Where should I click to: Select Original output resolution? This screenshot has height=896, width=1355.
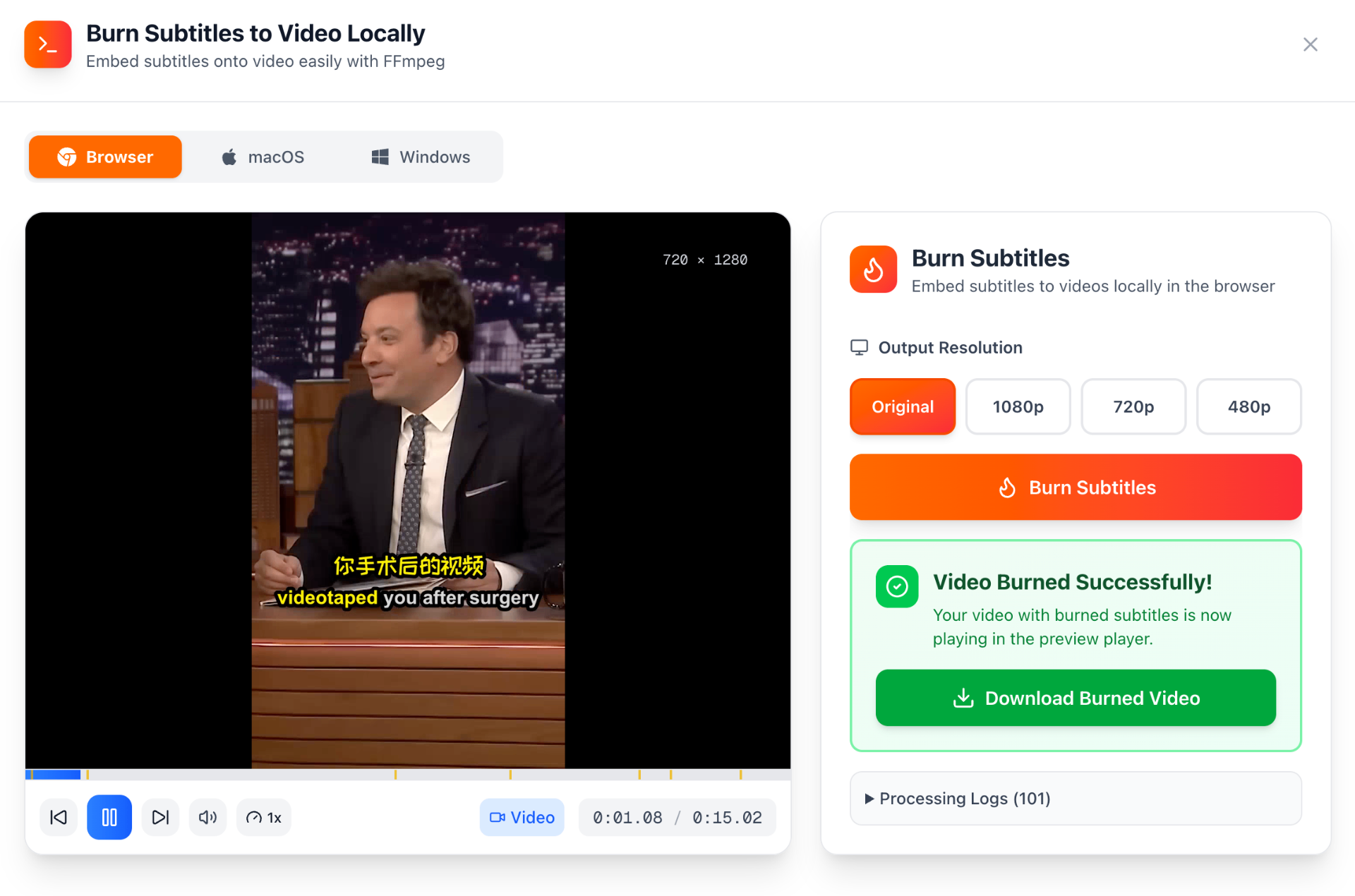coord(903,406)
